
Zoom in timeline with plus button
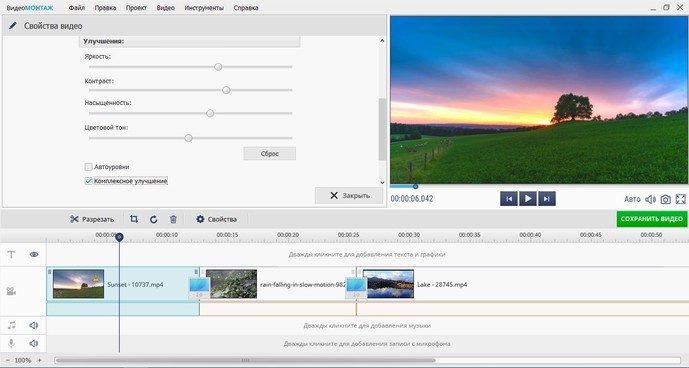40,360
